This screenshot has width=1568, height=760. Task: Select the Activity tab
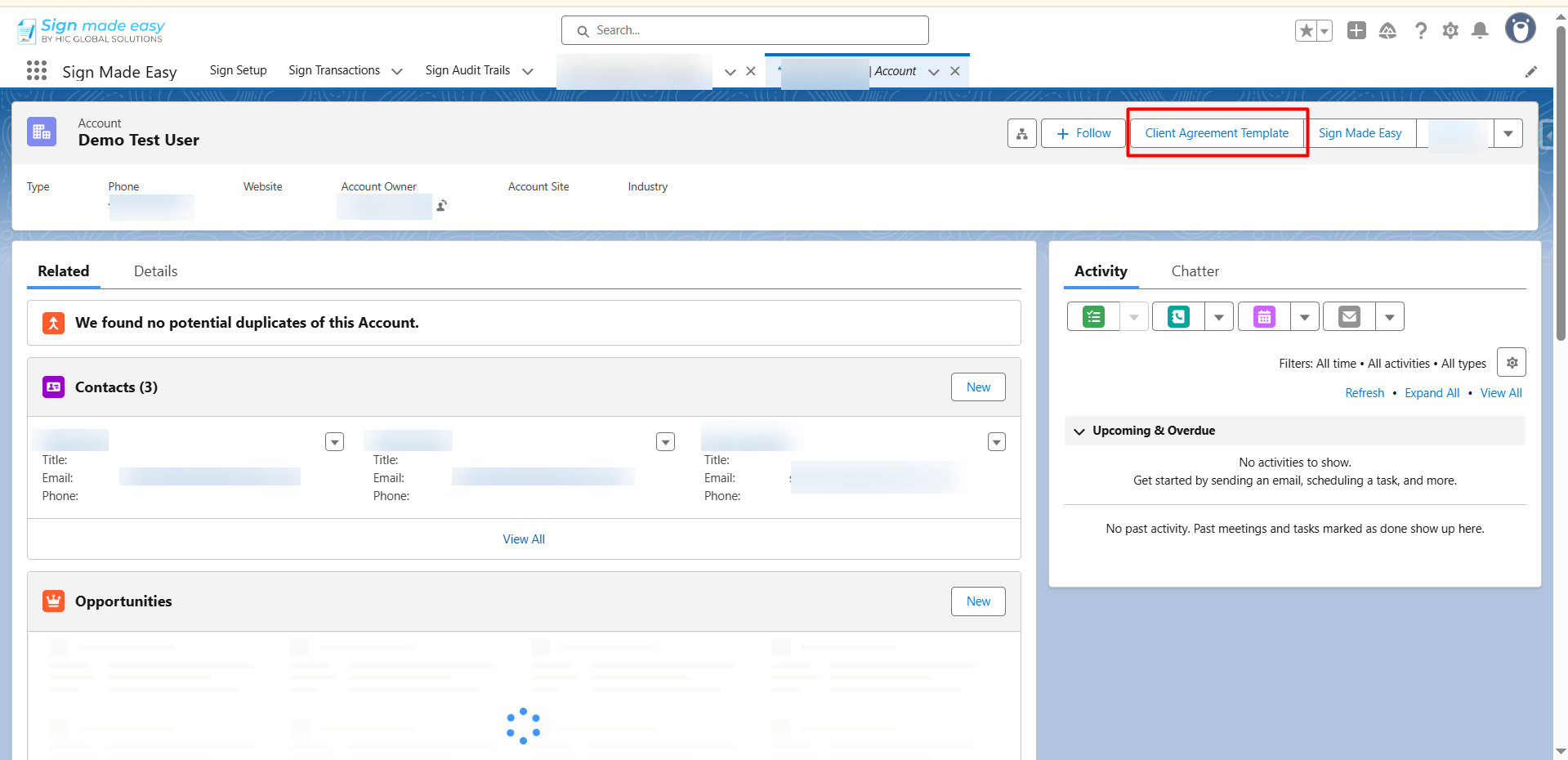tap(1101, 271)
